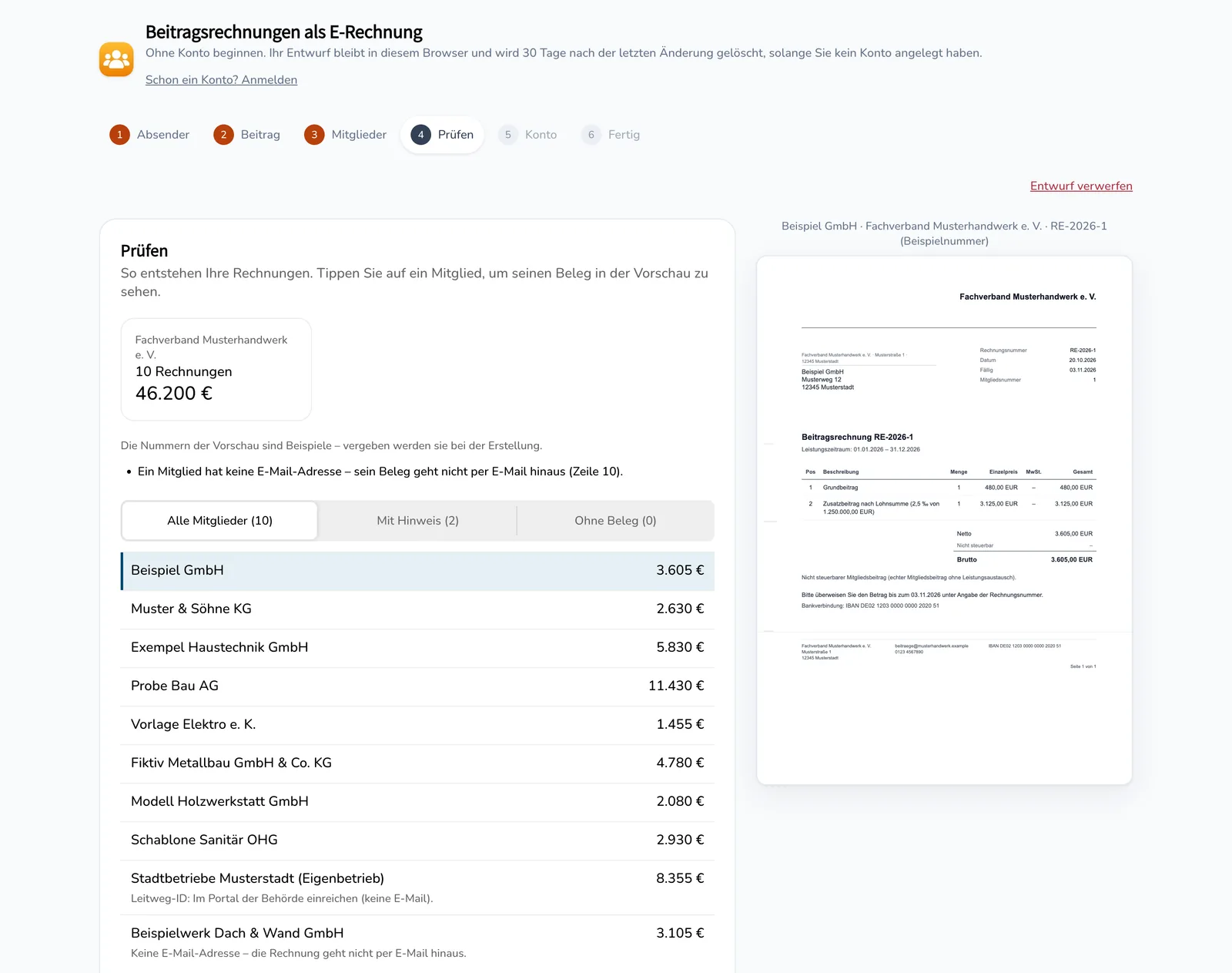Go back to step 1 Absender
1232x973 pixels.
pos(149,135)
